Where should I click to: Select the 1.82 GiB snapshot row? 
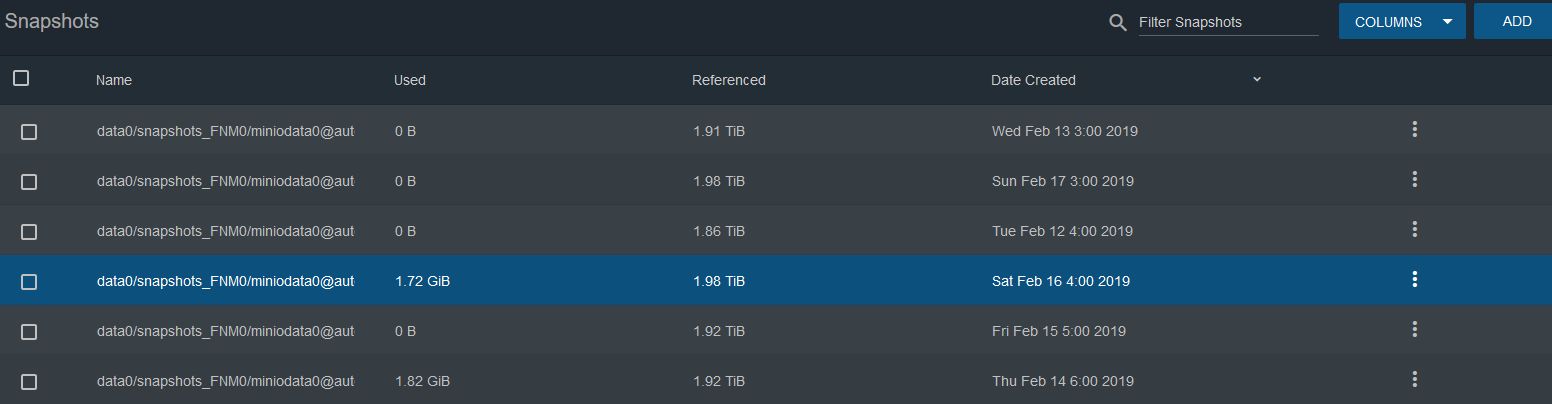pyautogui.click(x=776, y=380)
